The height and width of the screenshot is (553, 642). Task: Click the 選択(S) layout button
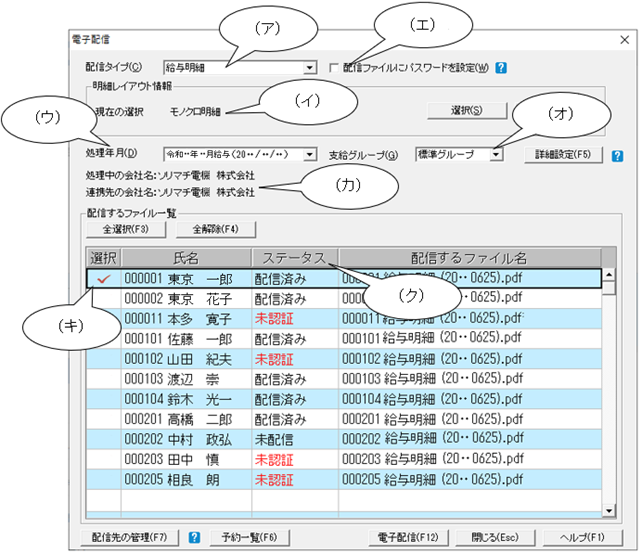pyautogui.click(x=467, y=111)
